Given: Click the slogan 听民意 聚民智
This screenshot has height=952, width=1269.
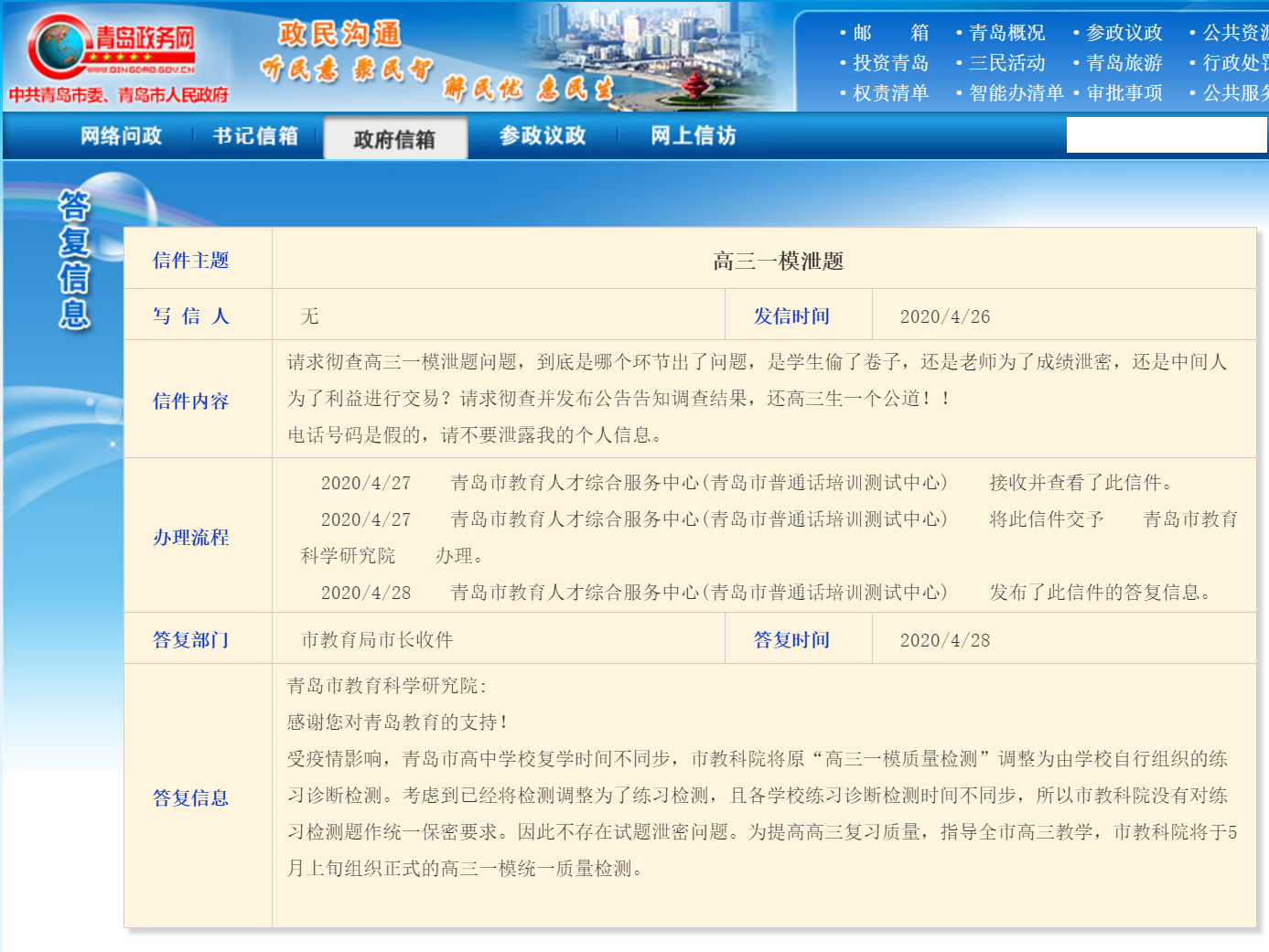Looking at the screenshot, I should tap(346, 69).
